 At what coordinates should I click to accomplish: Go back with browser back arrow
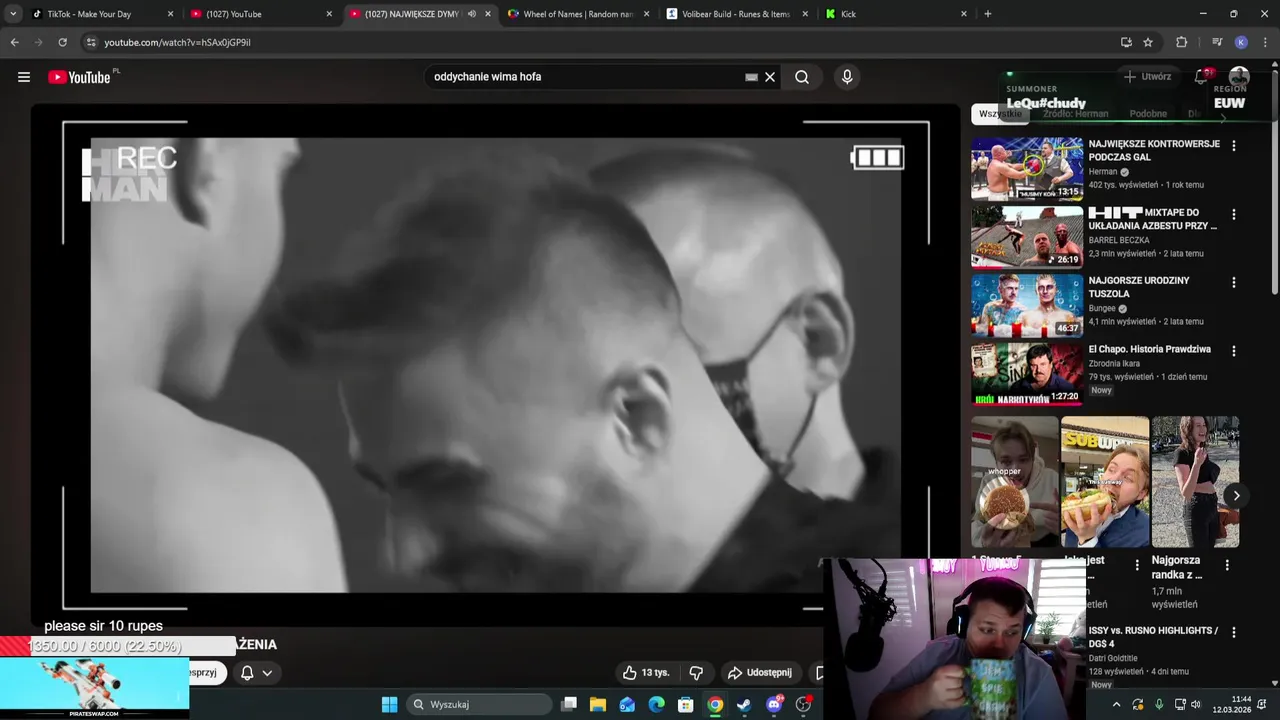coord(14,42)
